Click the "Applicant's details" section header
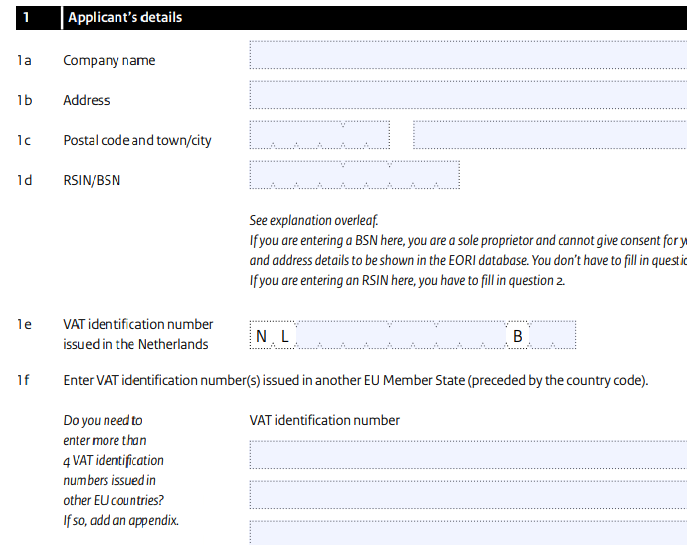The image size is (687, 545). point(125,18)
